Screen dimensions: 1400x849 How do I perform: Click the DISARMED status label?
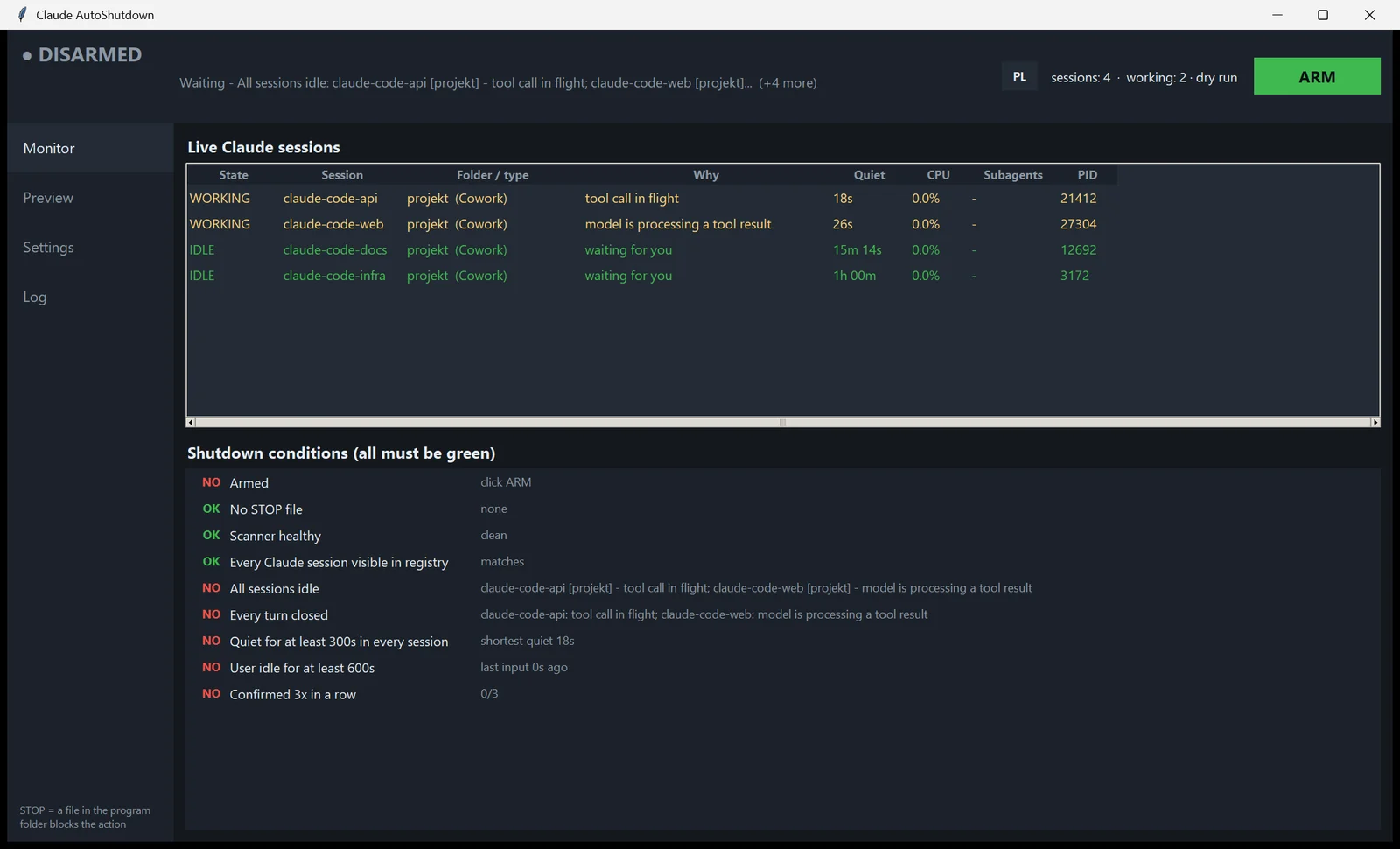90,55
